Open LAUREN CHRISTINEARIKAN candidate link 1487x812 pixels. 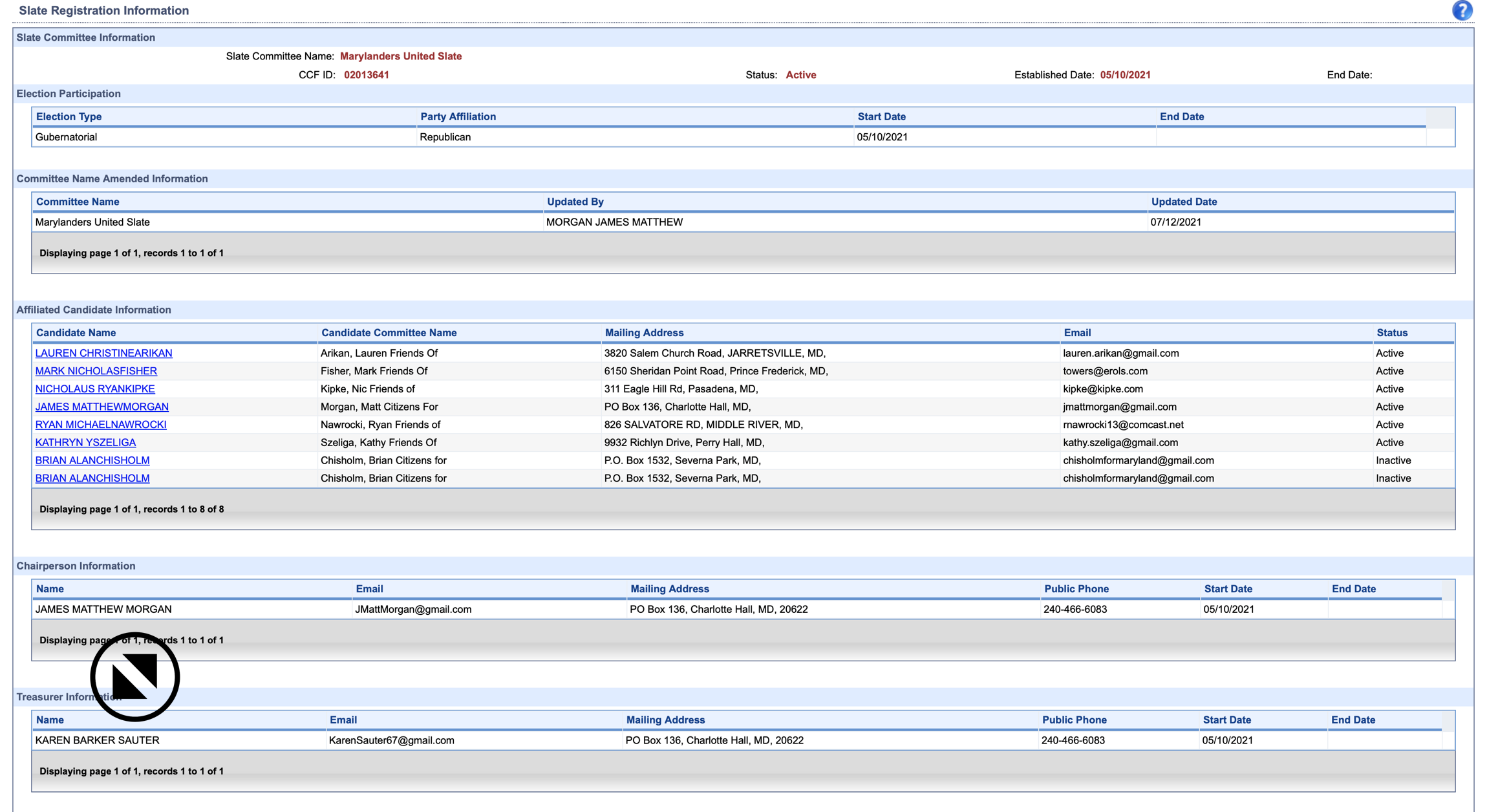point(103,353)
